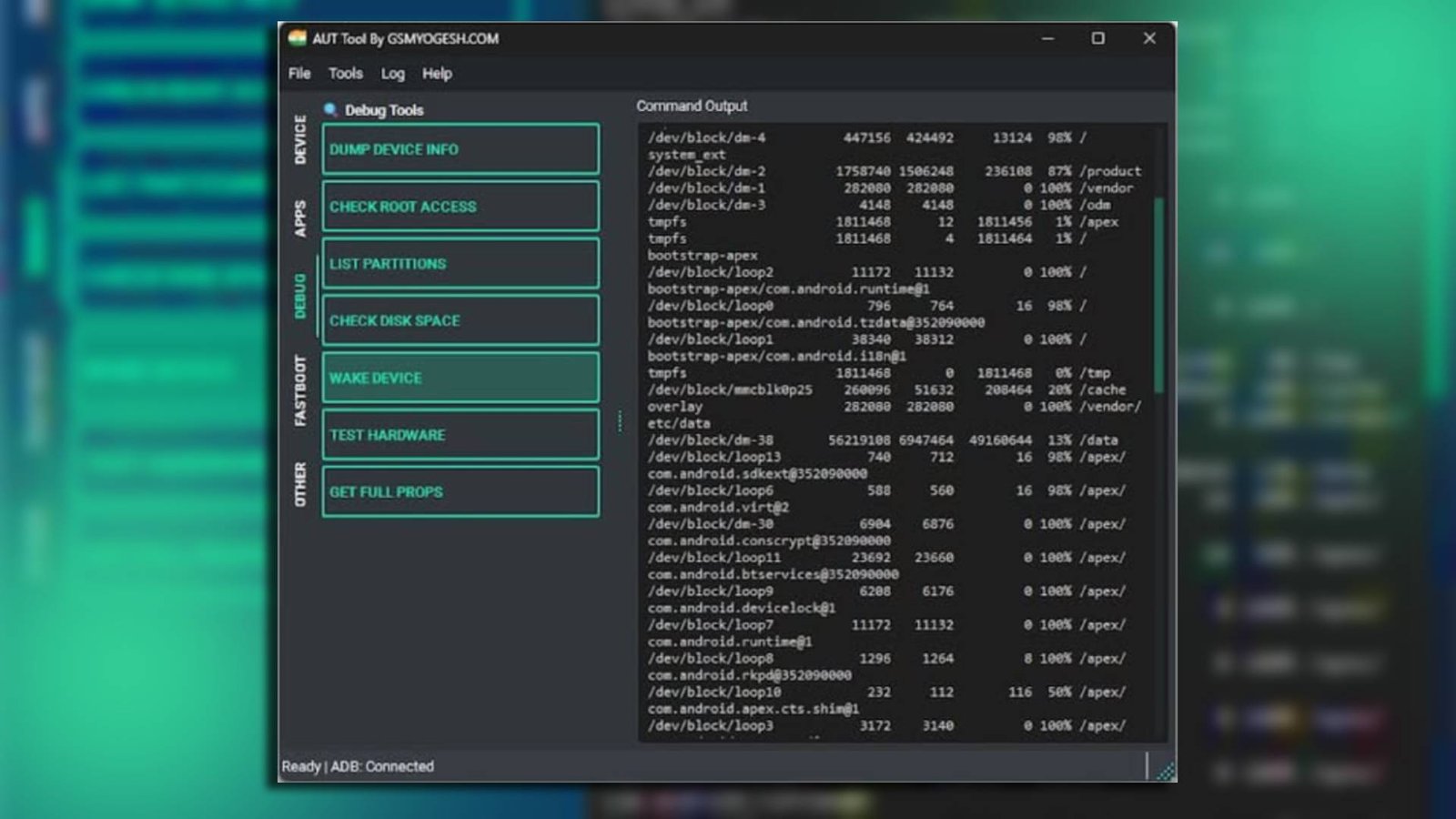This screenshot has width=1456, height=819.
Task: Open the Log menu
Action: [x=393, y=74]
